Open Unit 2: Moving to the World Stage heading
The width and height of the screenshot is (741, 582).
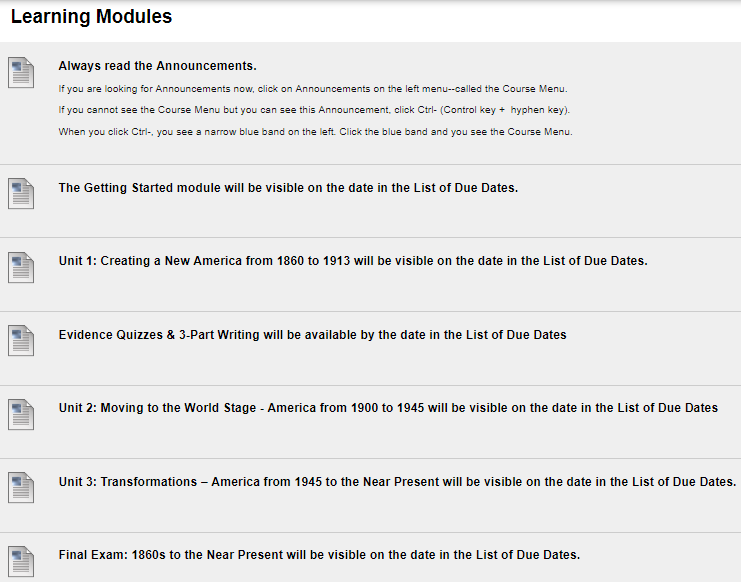pyautogui.click(x=388, y=408)
